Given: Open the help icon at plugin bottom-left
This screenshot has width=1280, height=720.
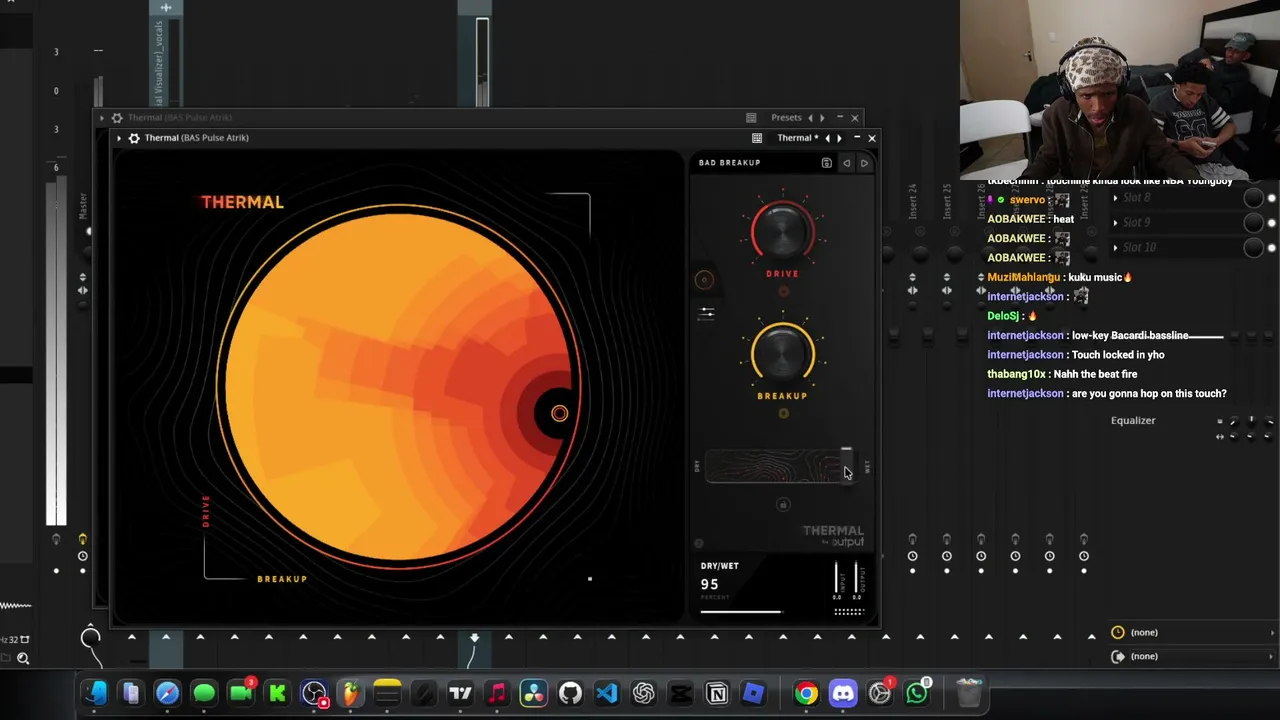Looking at the screenshot, I should click(699, 544).
